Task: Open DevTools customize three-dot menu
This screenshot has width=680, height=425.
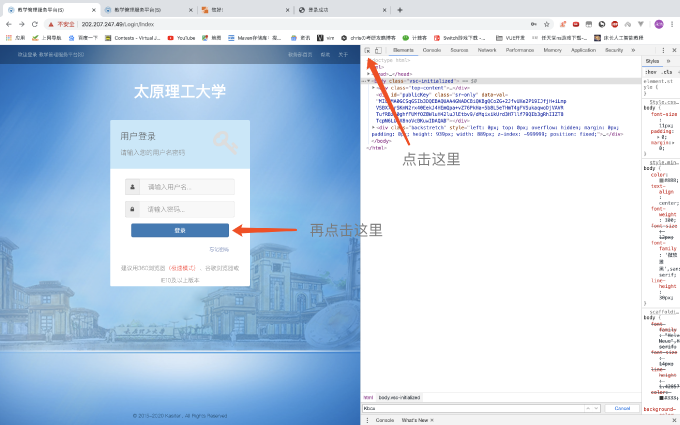Action: (x=663, y=50)
